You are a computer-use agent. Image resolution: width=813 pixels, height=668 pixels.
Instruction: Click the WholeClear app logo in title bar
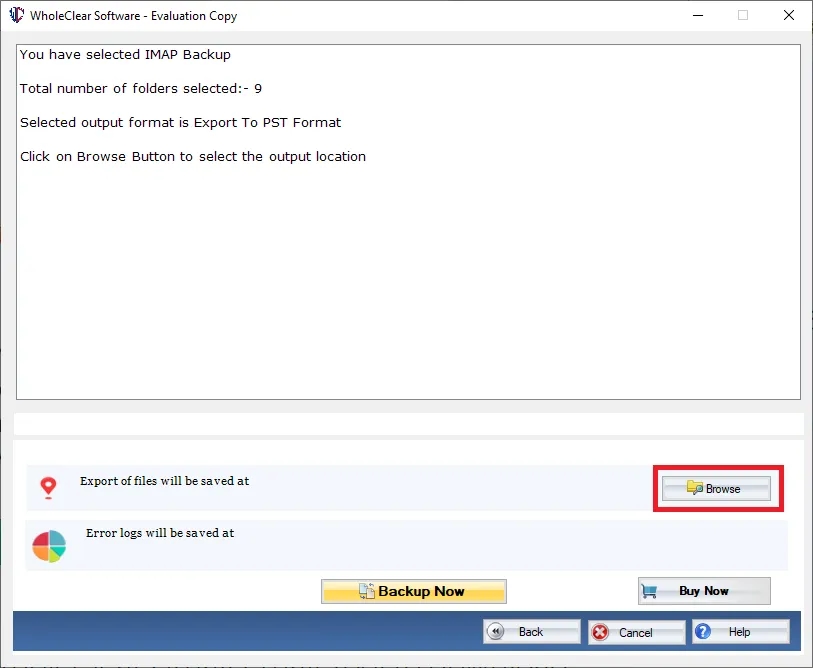pyautogui.click(x=17, y=15)
